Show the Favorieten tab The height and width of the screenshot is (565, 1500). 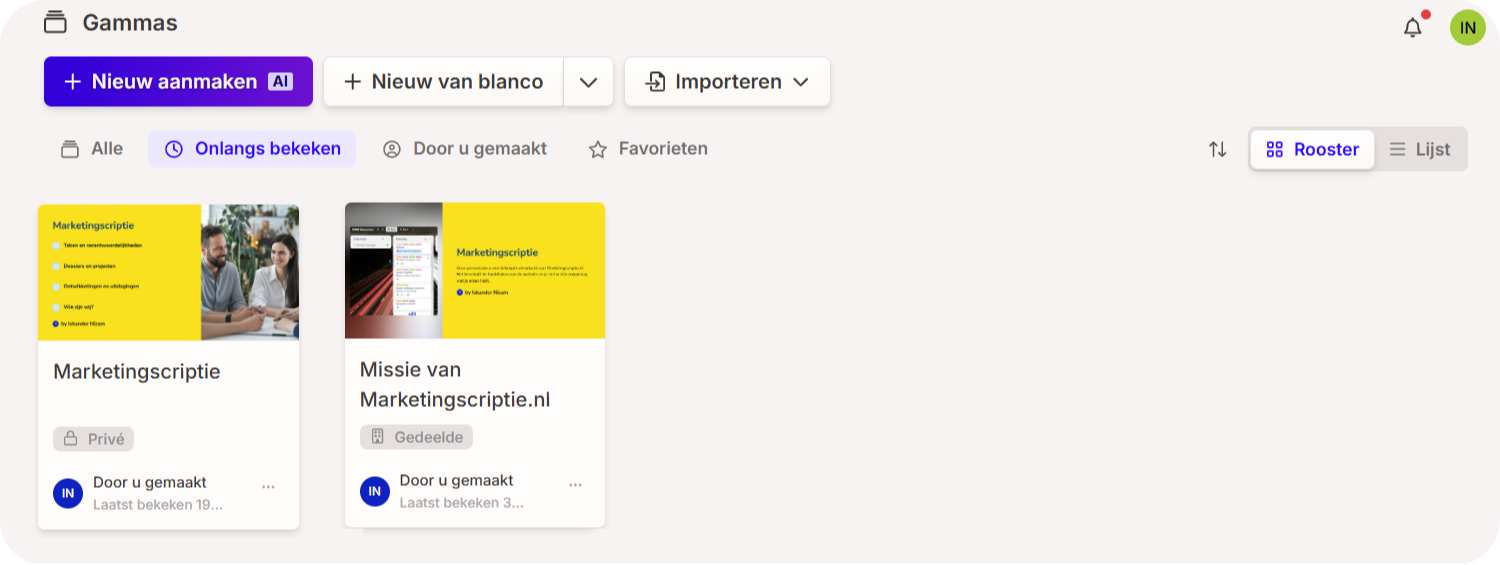tap(648, 149)
